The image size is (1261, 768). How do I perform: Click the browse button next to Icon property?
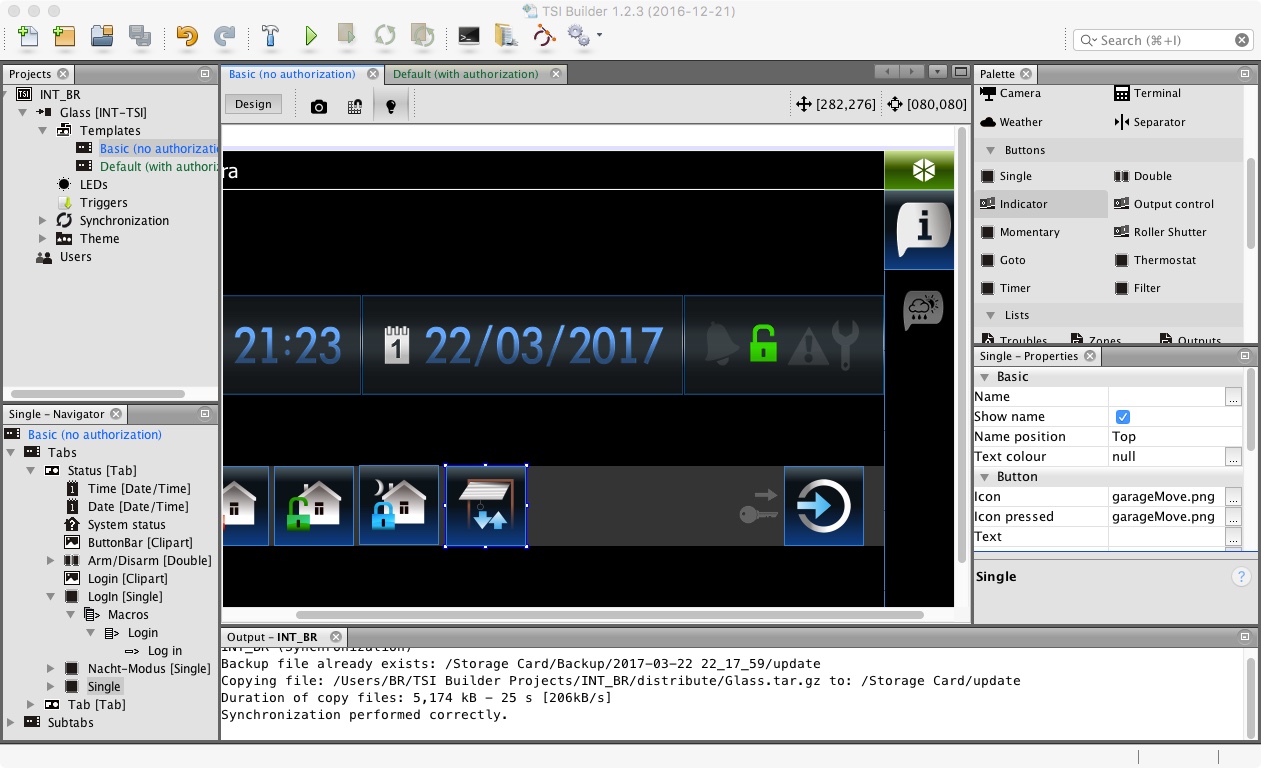coord(1233,497)
